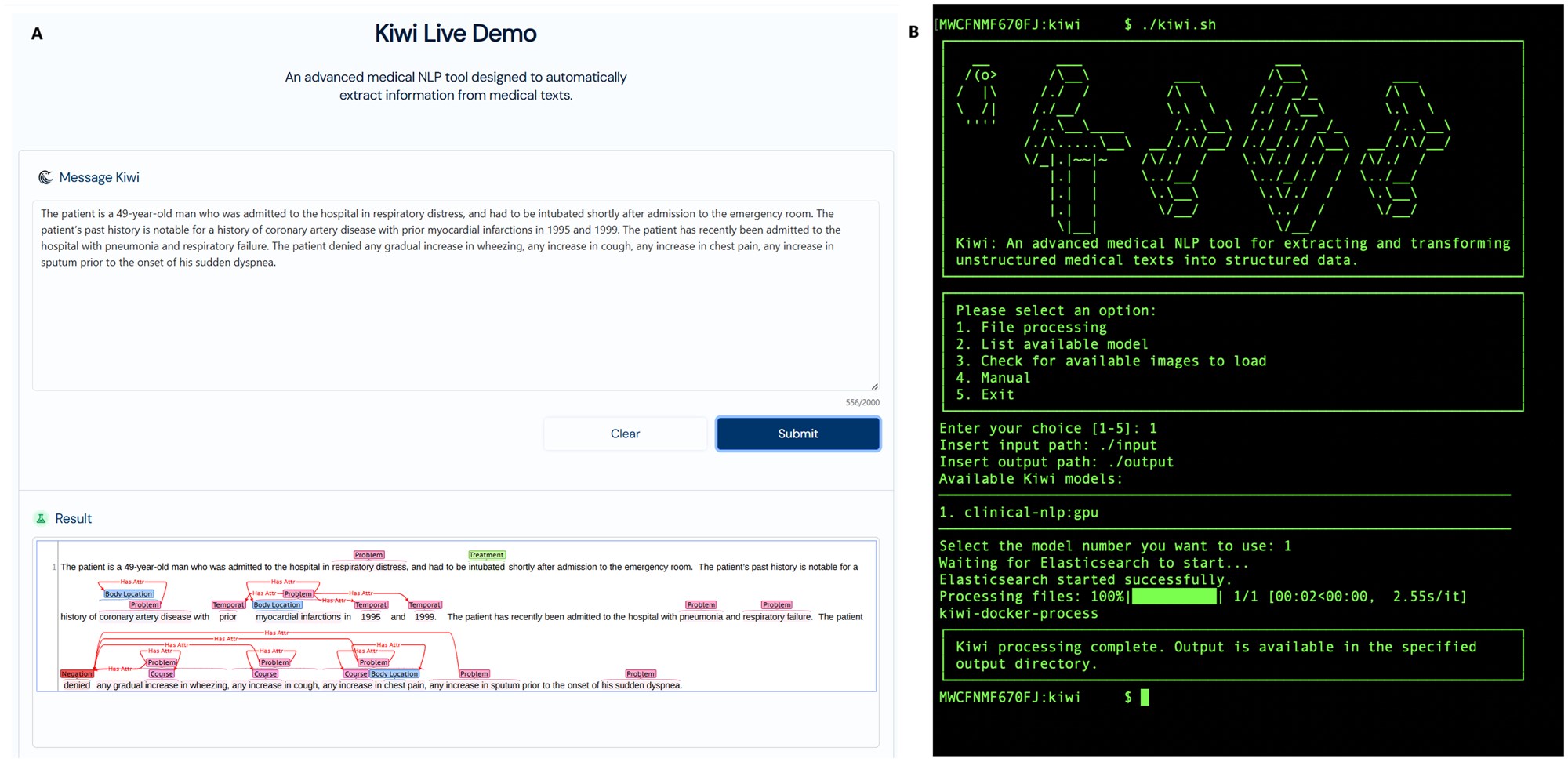This screenshot has height=762, width=1568.
Task: Click 'Available Kiwi models:' line
Action: coord(1031,479)
